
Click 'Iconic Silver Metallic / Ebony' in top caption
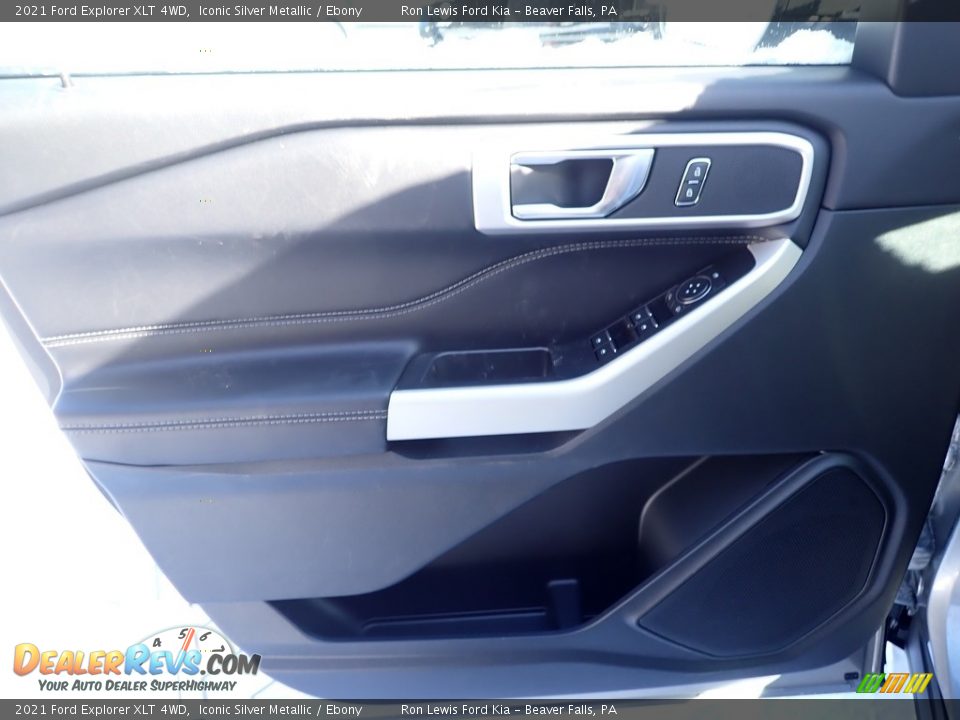point(280,10)
